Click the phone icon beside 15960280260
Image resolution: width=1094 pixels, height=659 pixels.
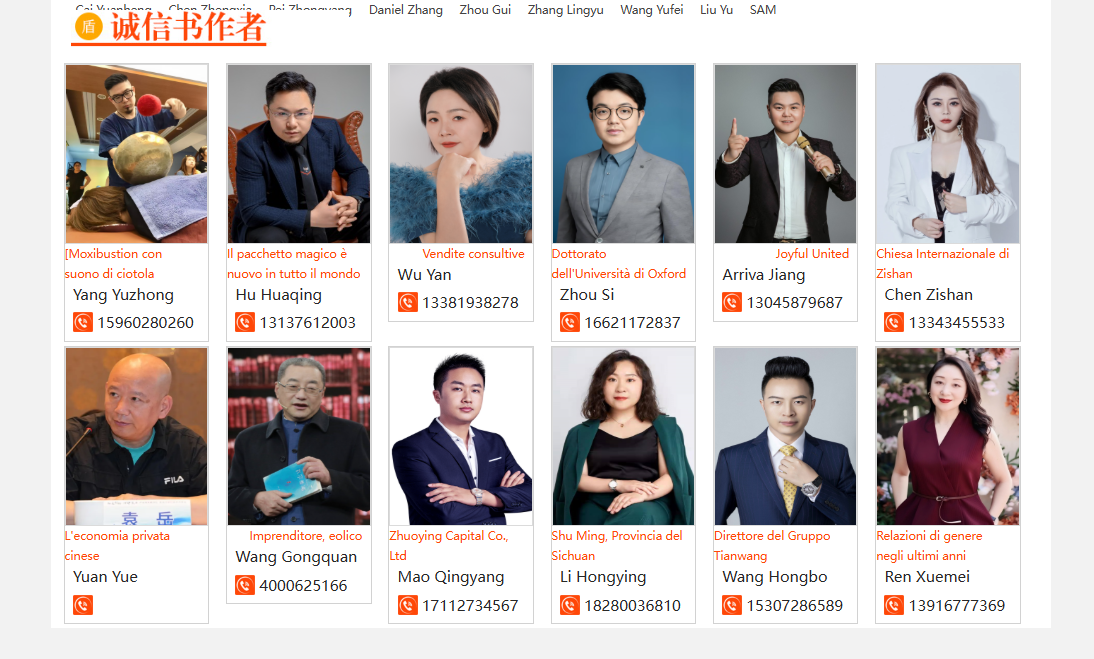tap(82, 322)
